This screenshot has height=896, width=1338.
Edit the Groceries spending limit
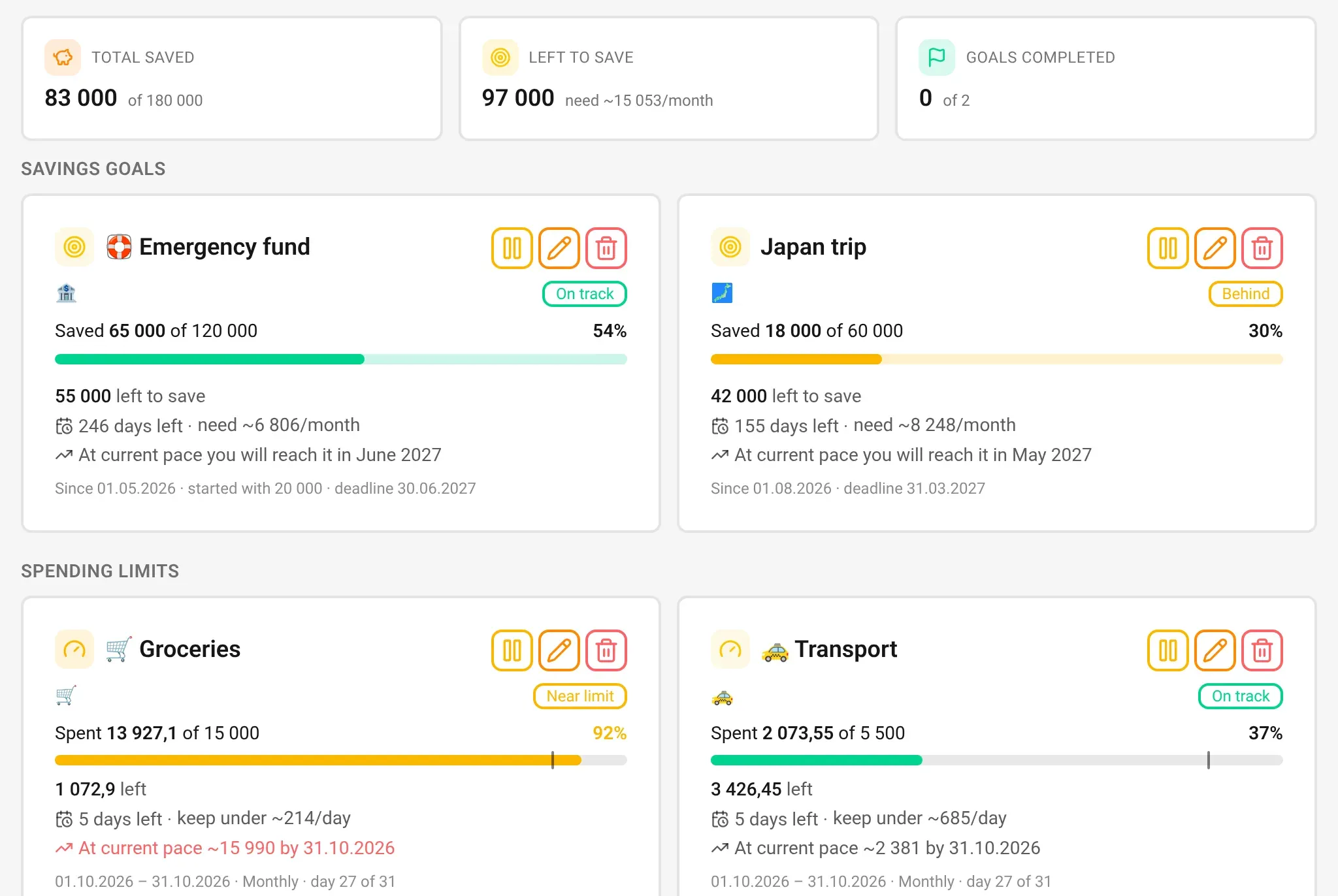(x=559, y=650)
